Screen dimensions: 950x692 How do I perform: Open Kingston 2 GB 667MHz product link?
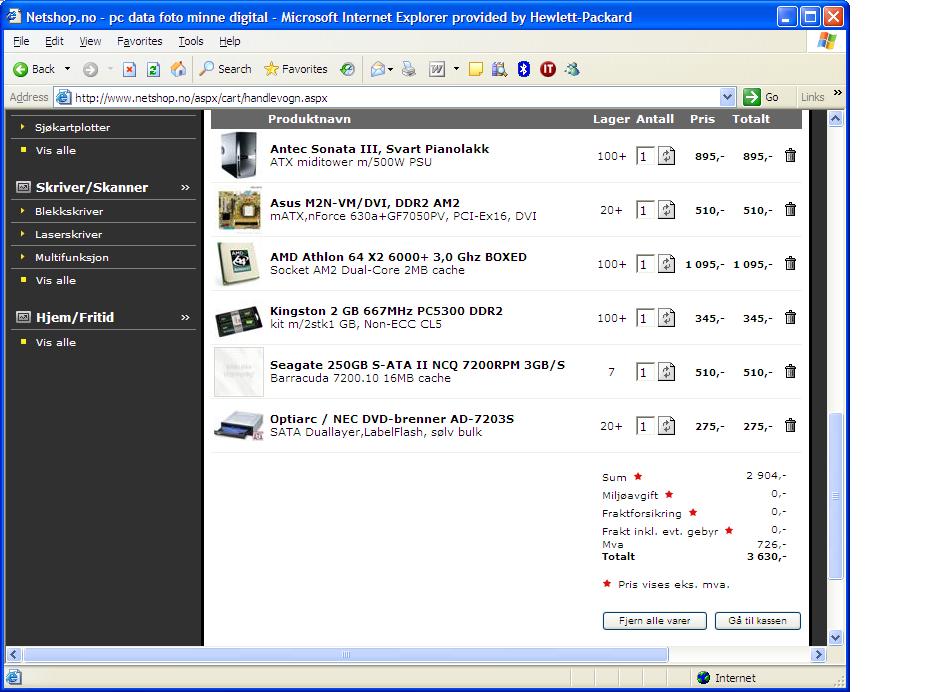pos(386,311)
